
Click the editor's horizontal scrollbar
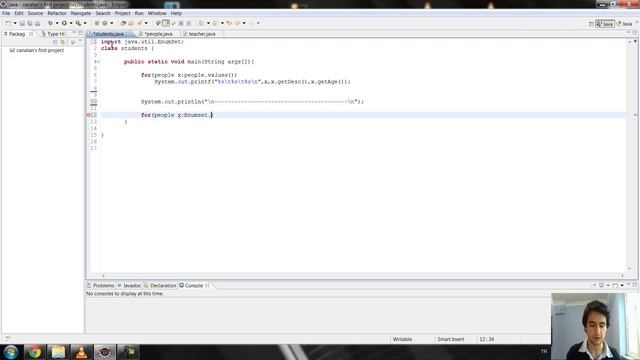pos(362,276)
